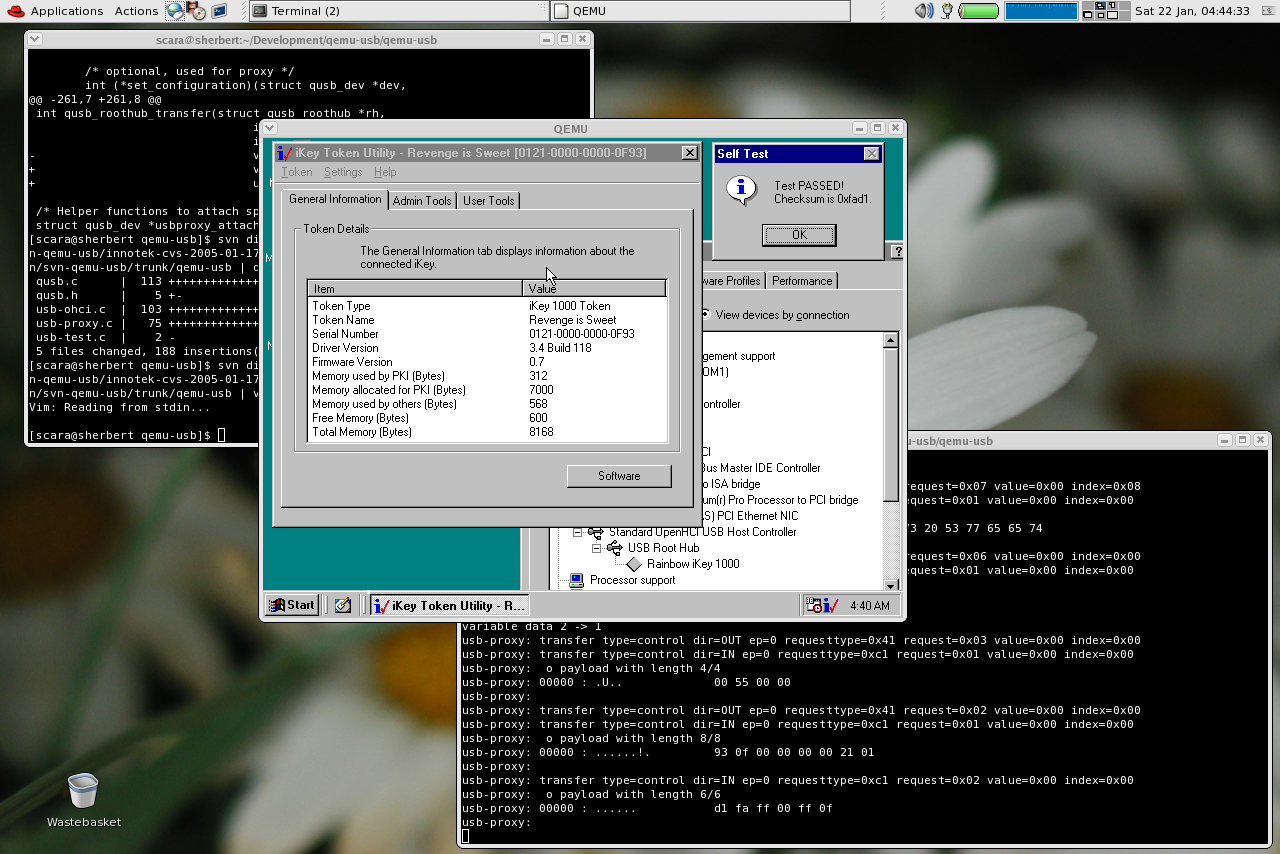Click PCI Ethernet NIC device entry

pyautogui.click(x=750, y=516)
